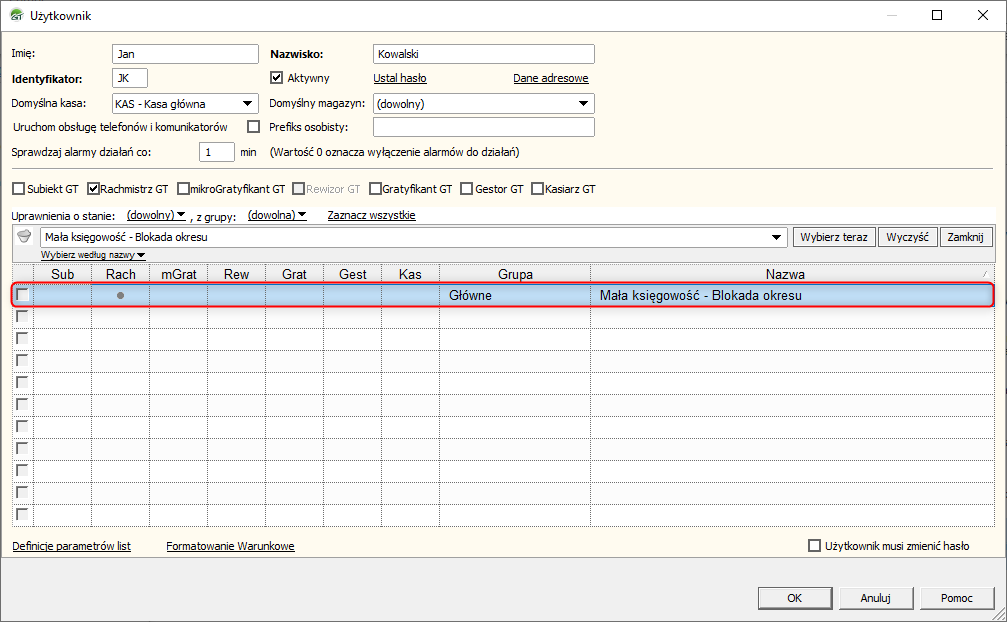Check the Subiekt GT checkbox

click(x=19, y=189)
